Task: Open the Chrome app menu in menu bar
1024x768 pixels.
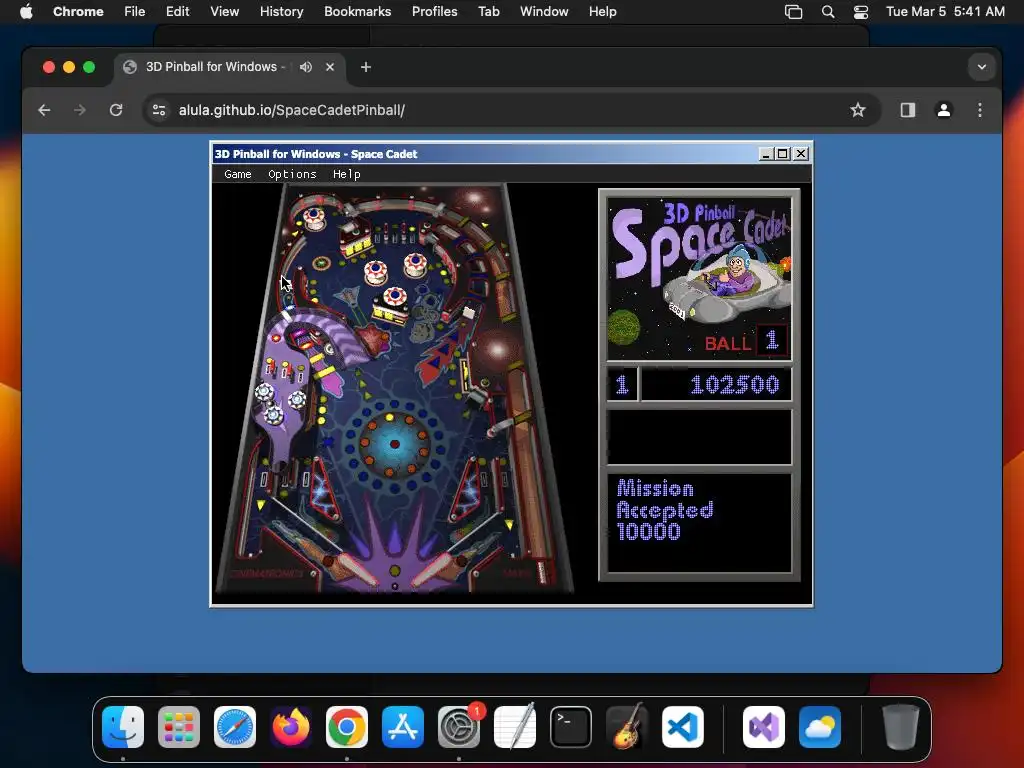Action: (78, 11)
